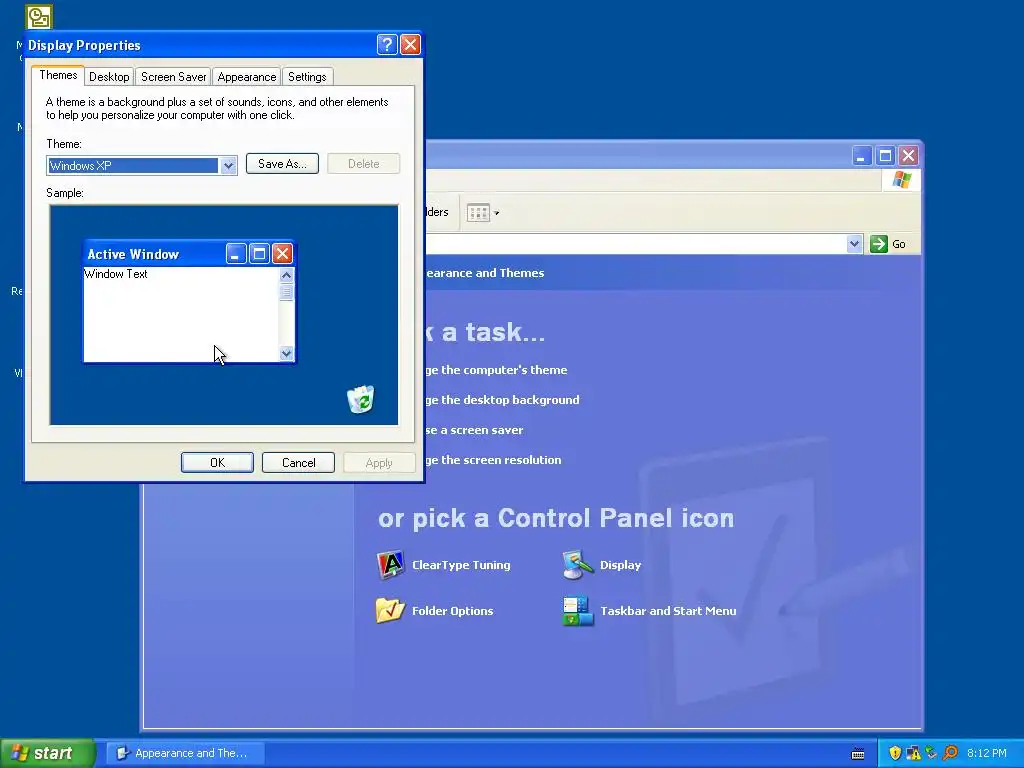Click the Apply button
The width and height of the screenshot is (1024, 768).
(379, 462)
